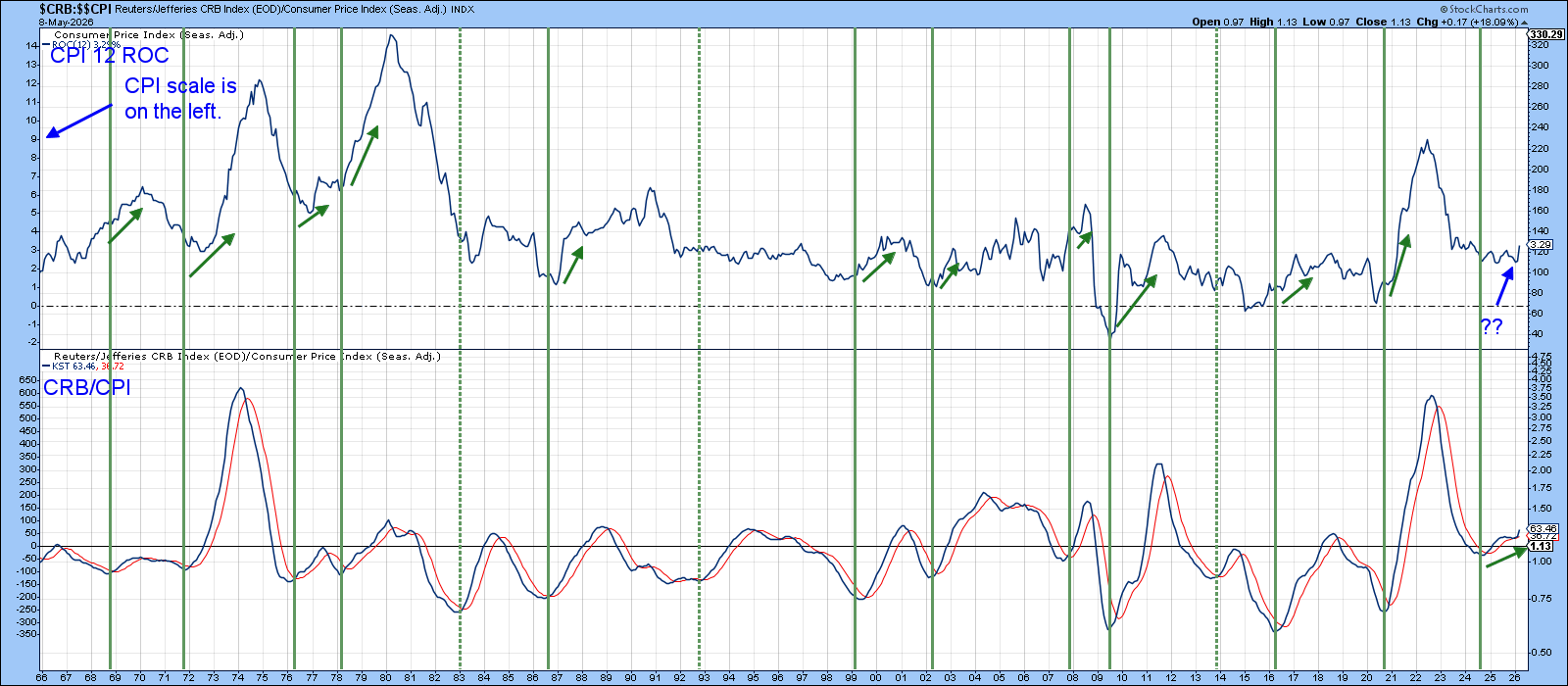This screenshot has height=686, width=1568.
Task: Click the 66 year label on the time axis
Action: [41, 678]
